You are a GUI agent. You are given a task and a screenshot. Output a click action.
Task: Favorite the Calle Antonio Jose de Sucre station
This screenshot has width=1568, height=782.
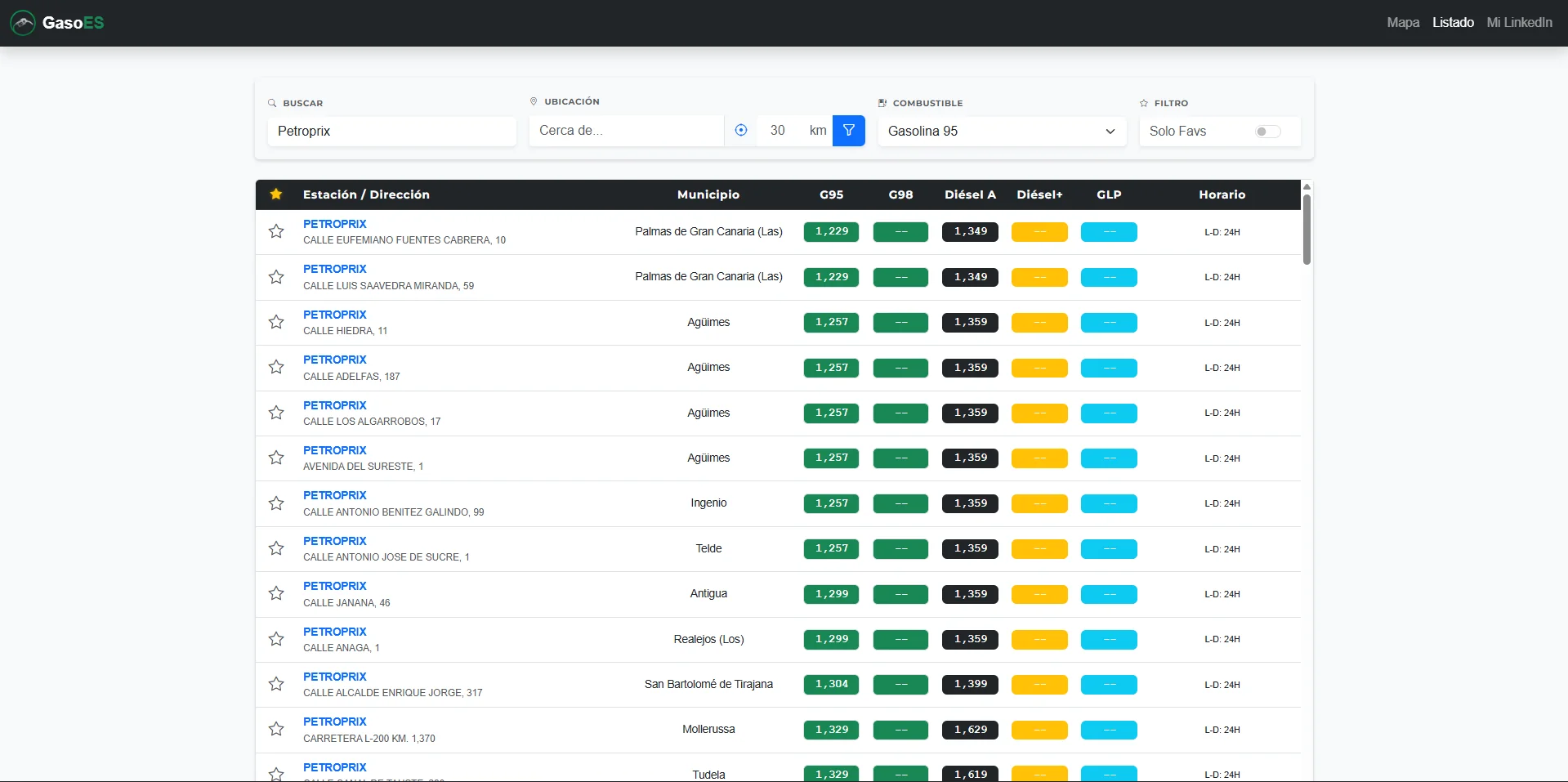pyautogui.click(x=276, y=548)
